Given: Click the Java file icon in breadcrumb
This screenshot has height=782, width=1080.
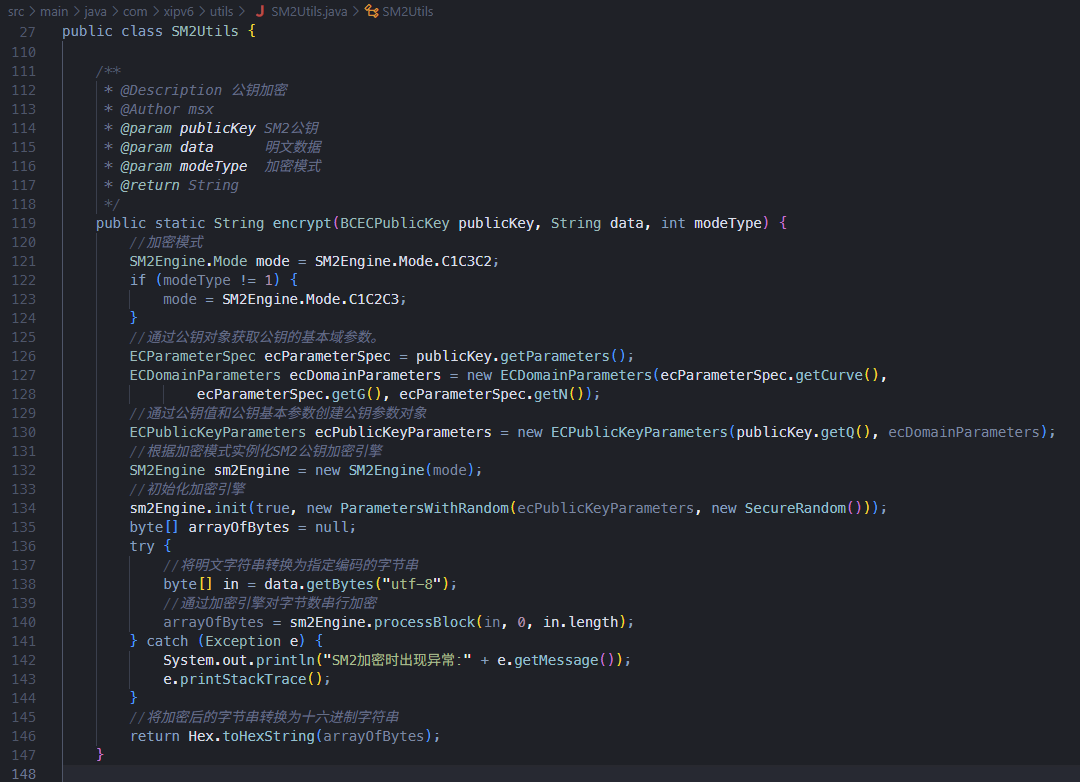Looking at the screenshot, I should click(260, 11).
